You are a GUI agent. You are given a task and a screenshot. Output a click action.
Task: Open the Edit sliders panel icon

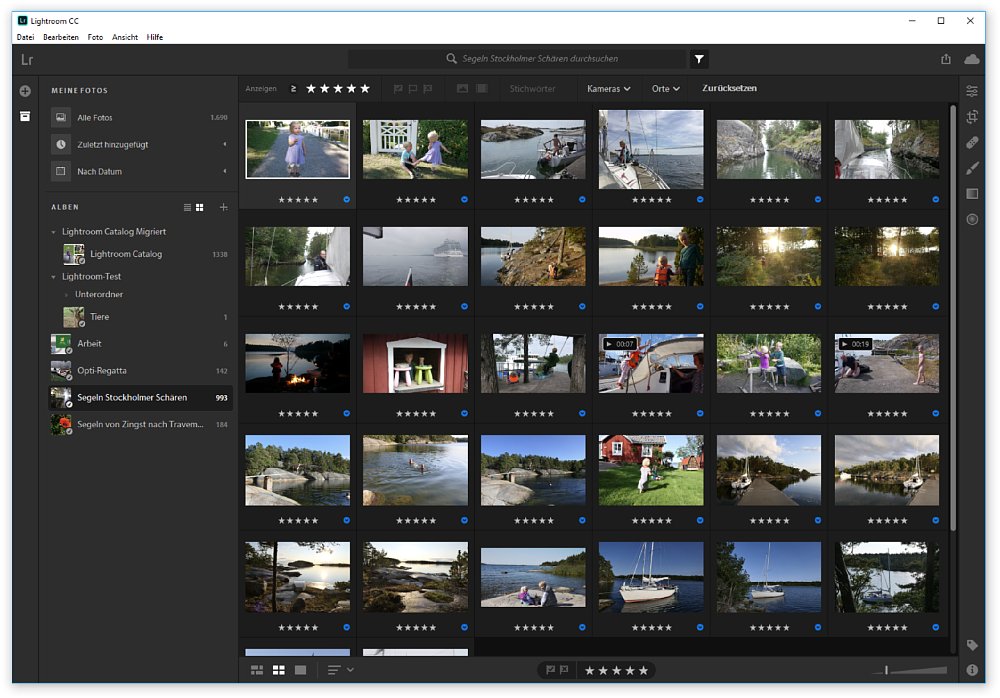coord(972,91)
